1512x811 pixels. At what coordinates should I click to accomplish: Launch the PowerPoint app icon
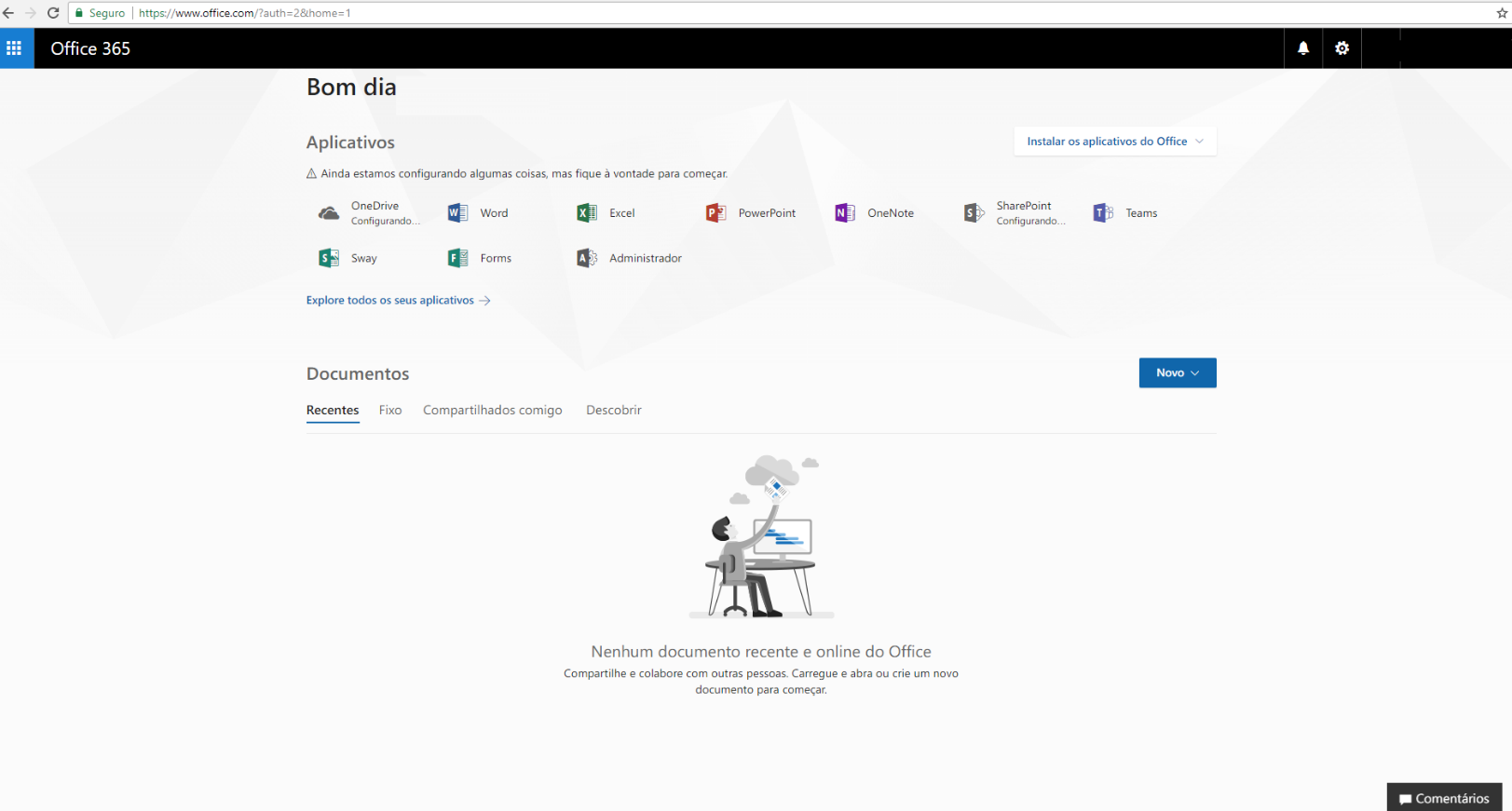click(x=715, y=213)
